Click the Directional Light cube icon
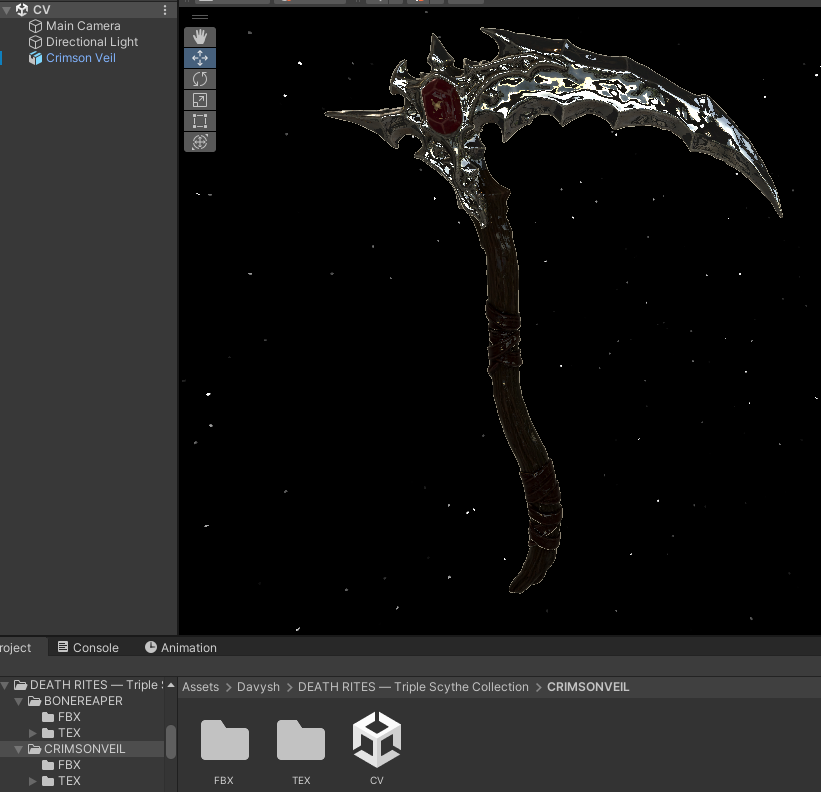Viewport: 821px width, 792px height. (x=35, y=42)
